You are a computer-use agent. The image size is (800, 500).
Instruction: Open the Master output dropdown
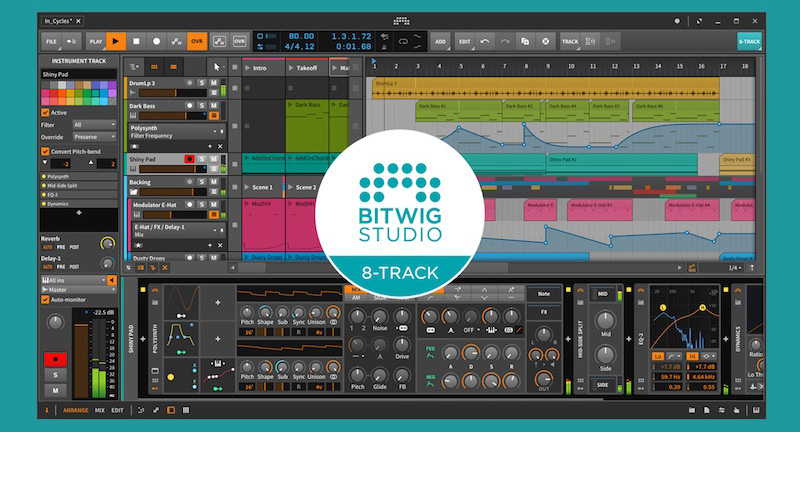(79, 289)
